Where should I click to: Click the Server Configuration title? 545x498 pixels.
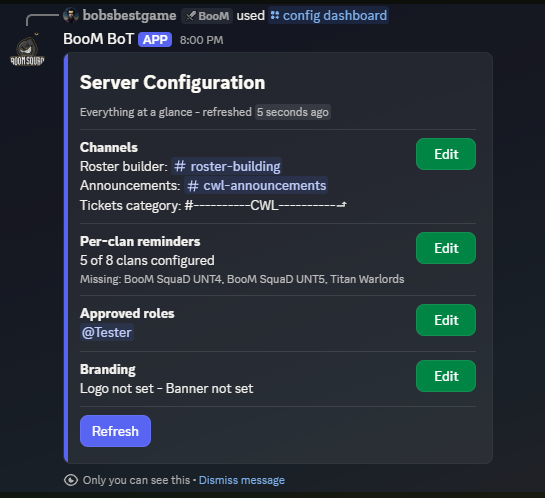tap(172, 83)
